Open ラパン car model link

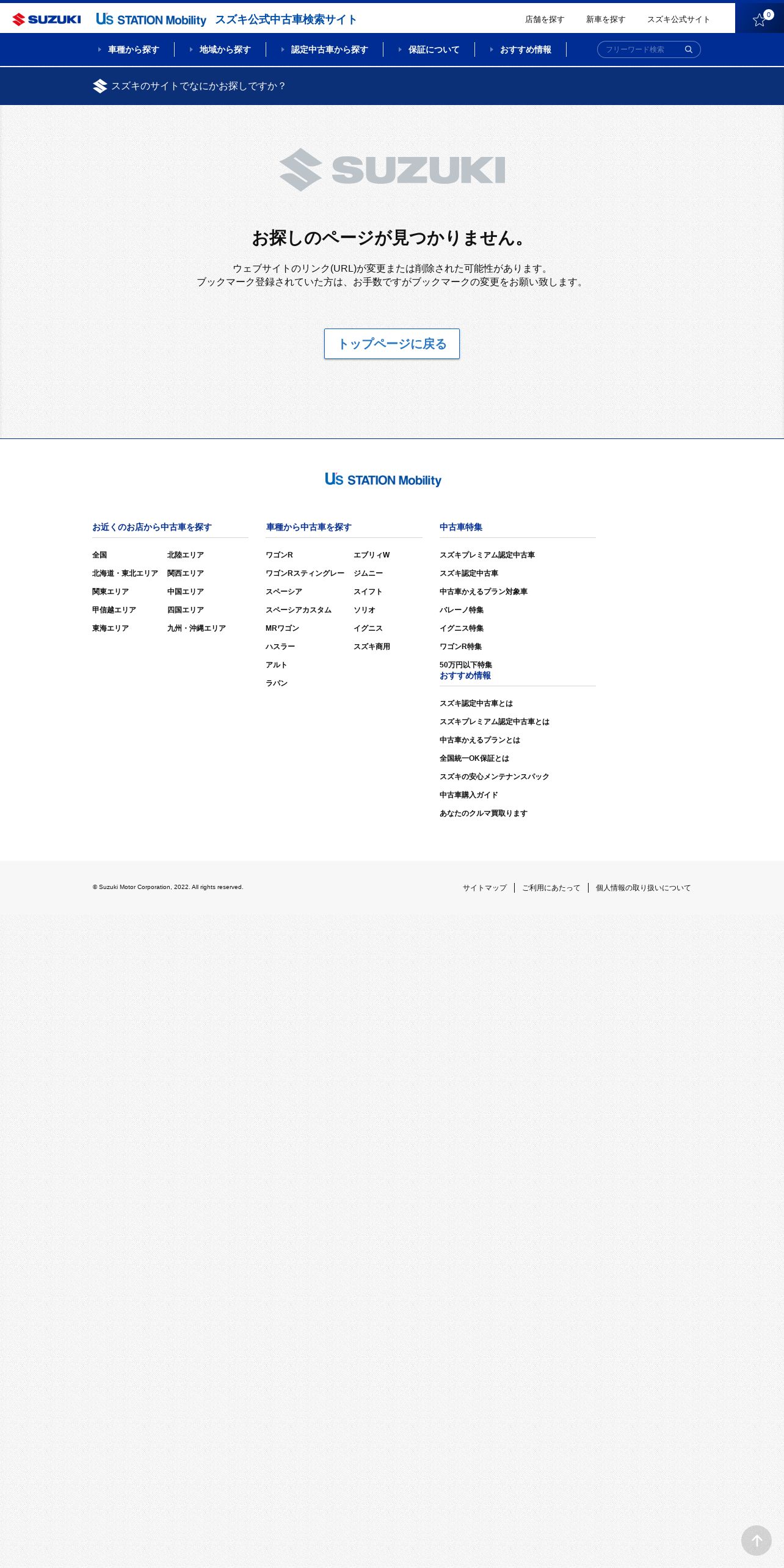[x=277, y=683]
